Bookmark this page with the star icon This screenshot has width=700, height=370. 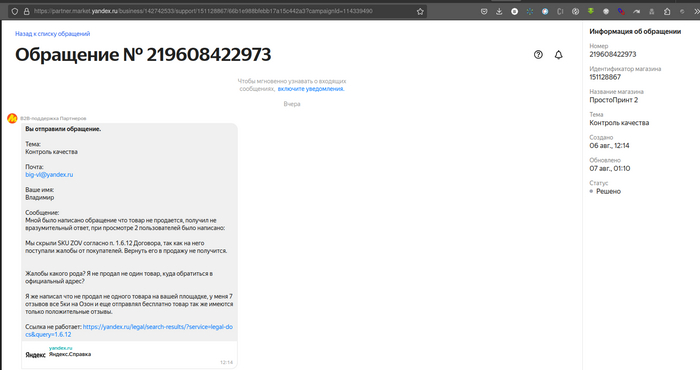(420, 12)
